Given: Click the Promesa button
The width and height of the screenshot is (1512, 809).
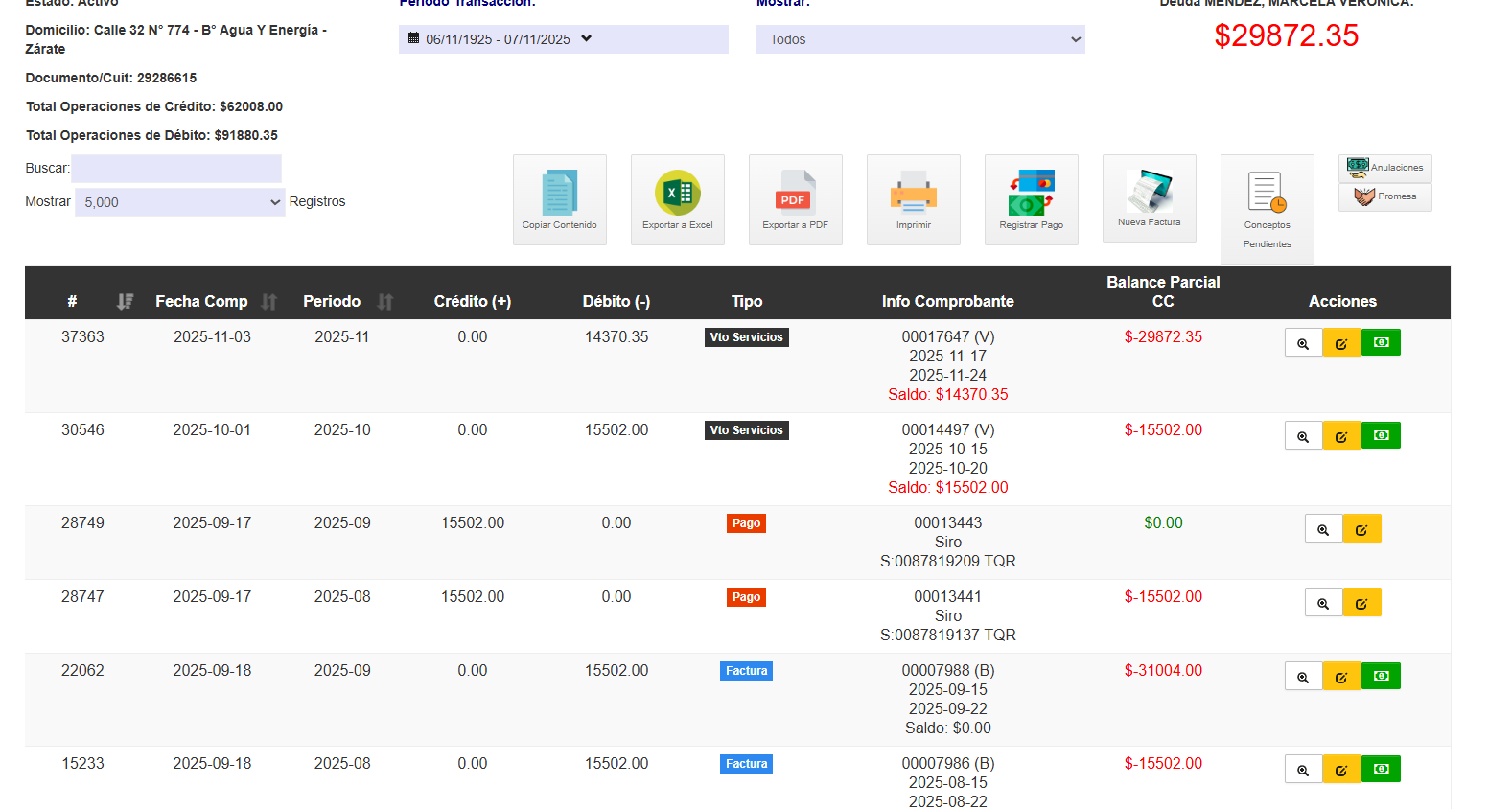Looking at the screenshot, I should (x=1384, y=196).
